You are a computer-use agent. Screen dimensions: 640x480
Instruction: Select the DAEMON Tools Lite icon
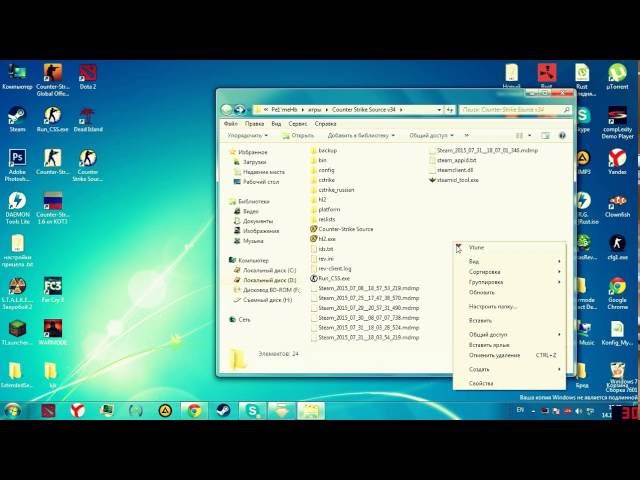pos(17,208)
